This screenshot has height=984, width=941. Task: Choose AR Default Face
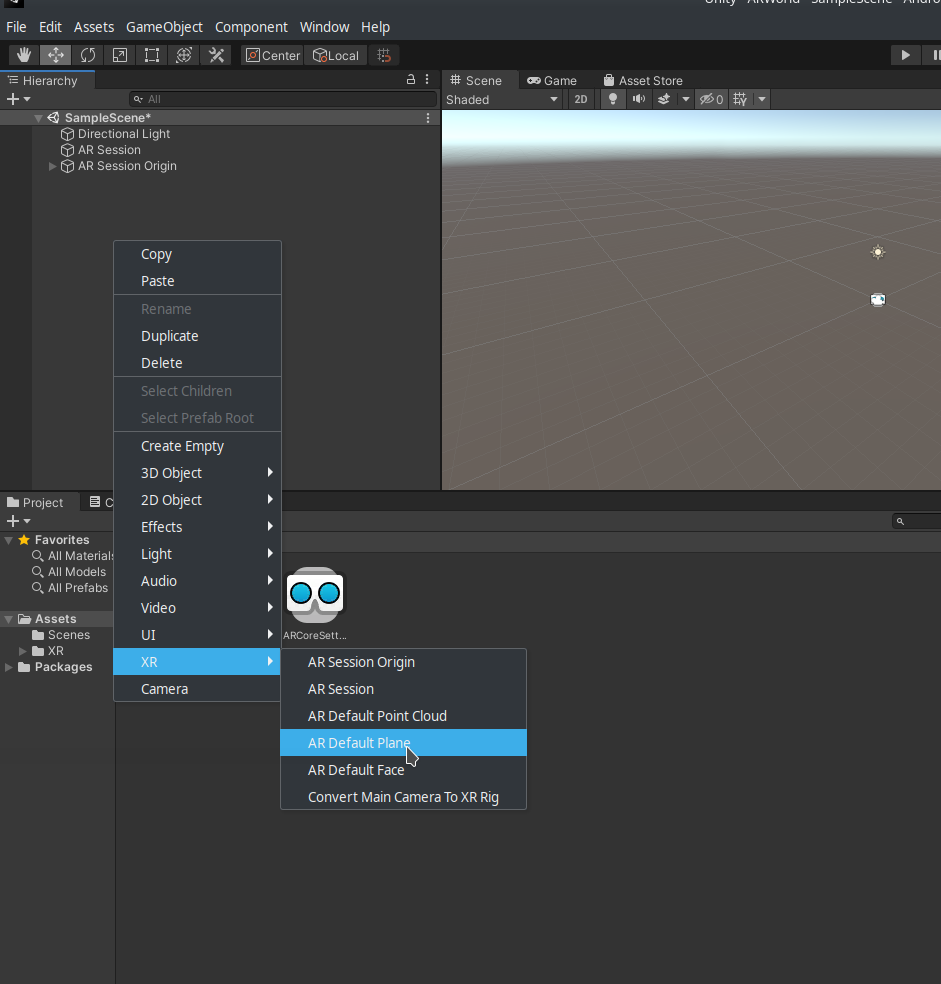pos(403,770)
